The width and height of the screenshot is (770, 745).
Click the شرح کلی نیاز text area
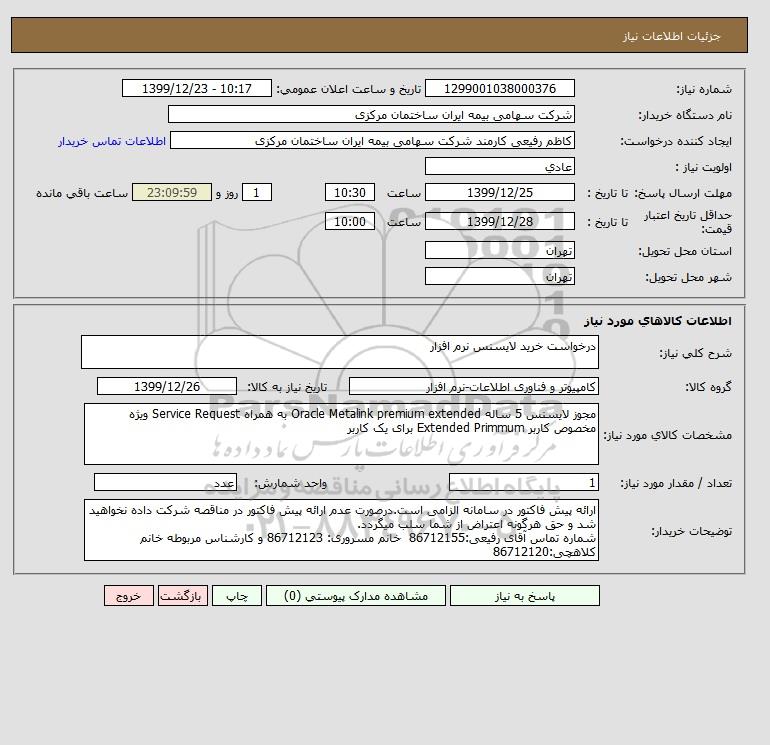340,352
